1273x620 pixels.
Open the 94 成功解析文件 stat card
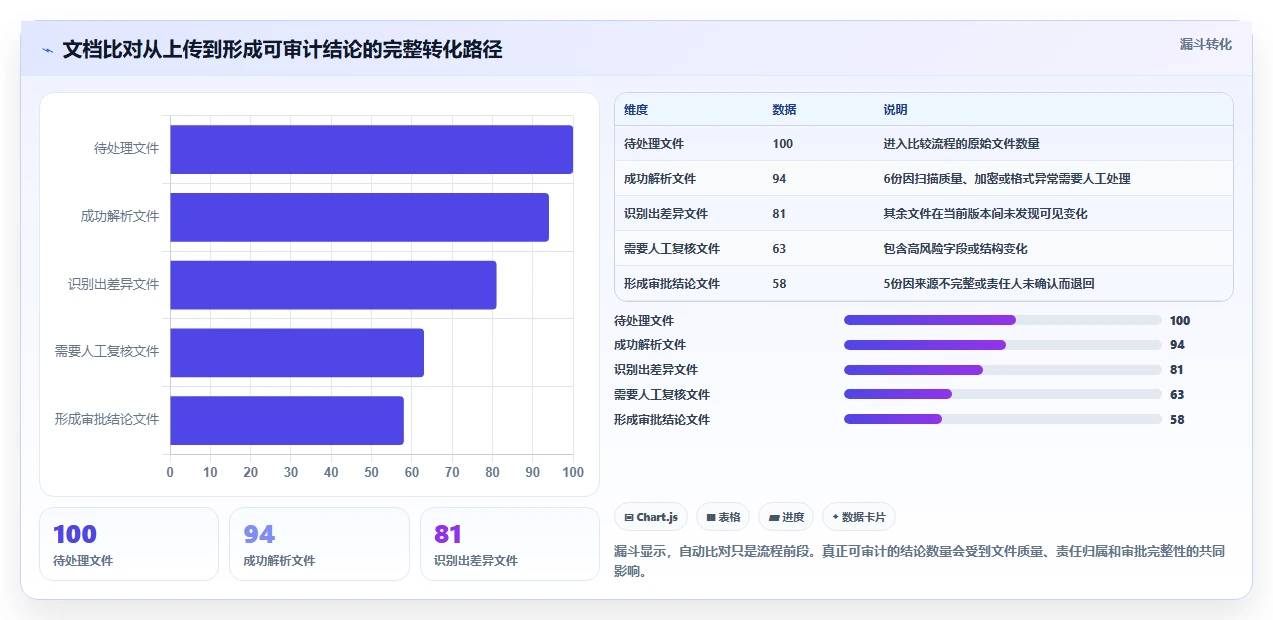[x=319, y=544]
